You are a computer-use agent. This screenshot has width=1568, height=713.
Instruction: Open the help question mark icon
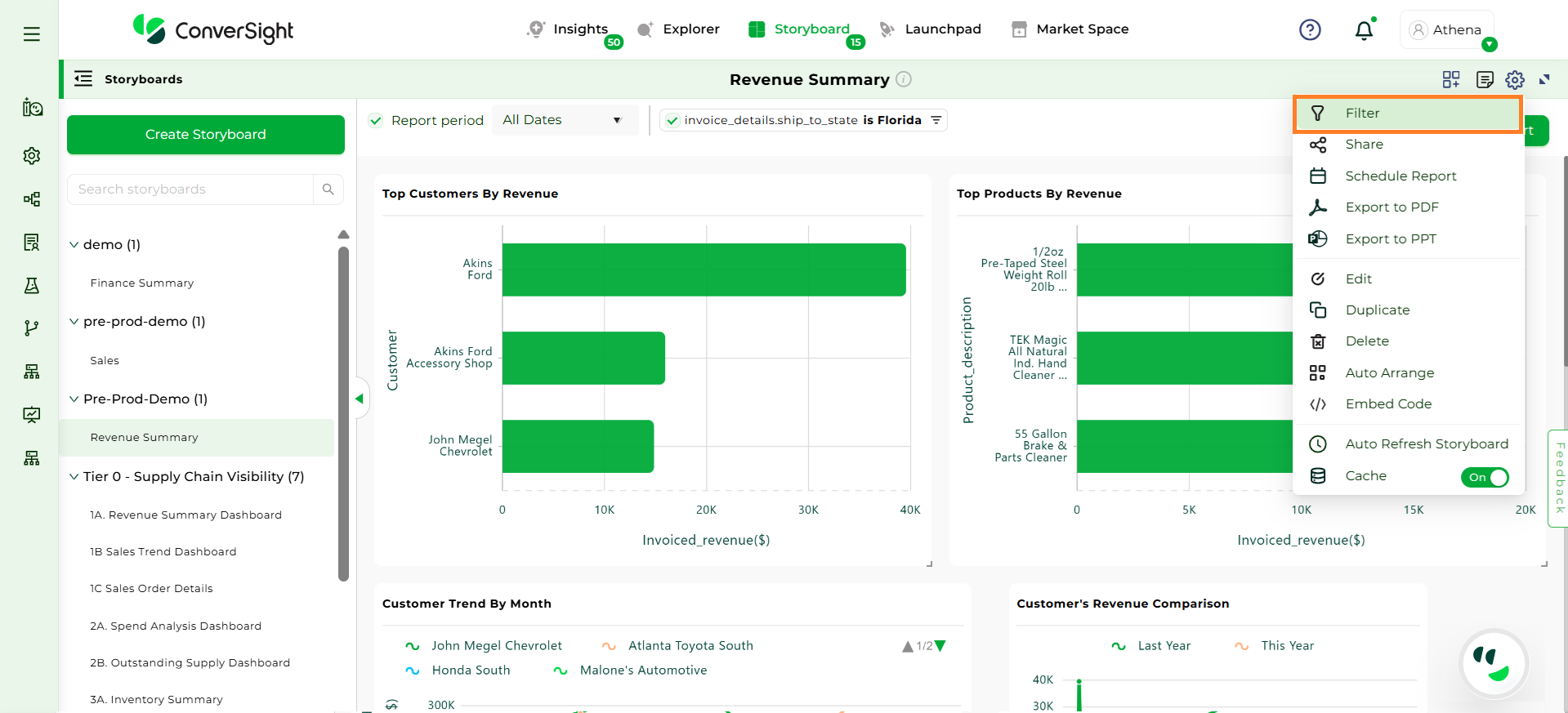point(1310,30)
